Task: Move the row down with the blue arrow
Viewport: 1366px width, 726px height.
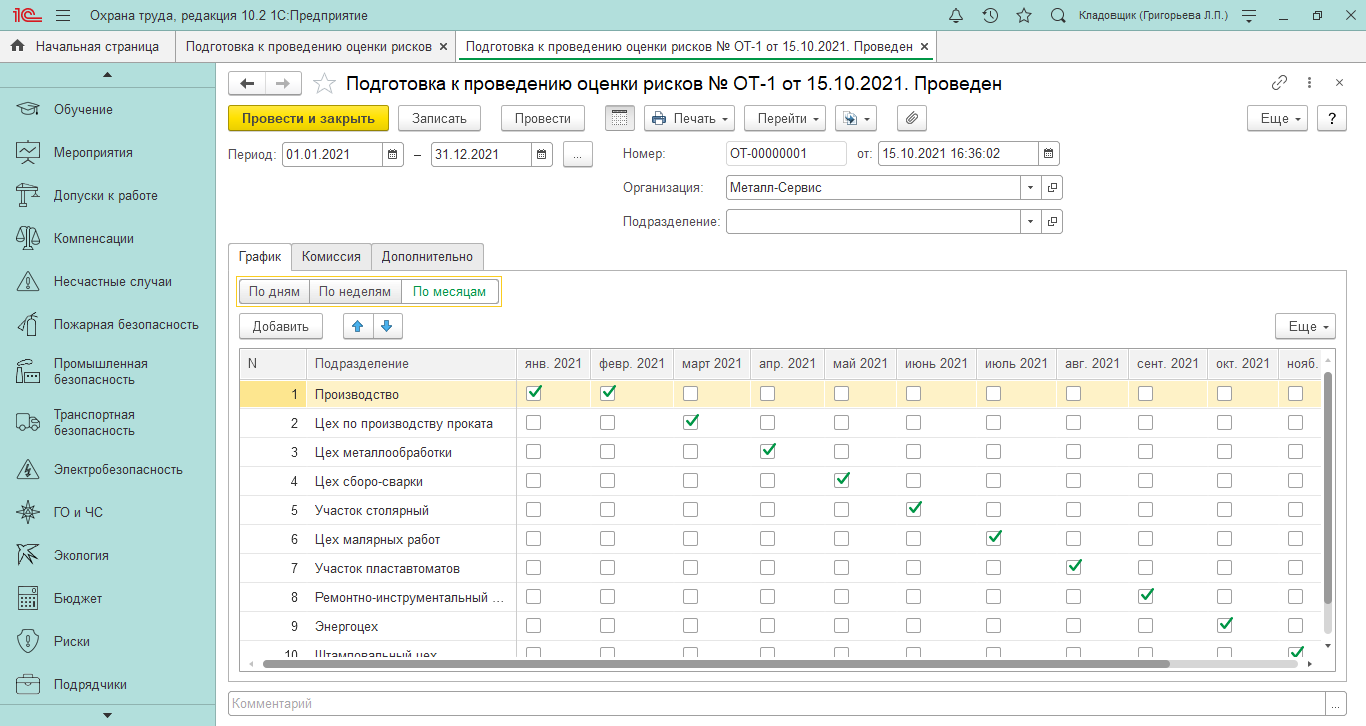Action: coord(387,326)
